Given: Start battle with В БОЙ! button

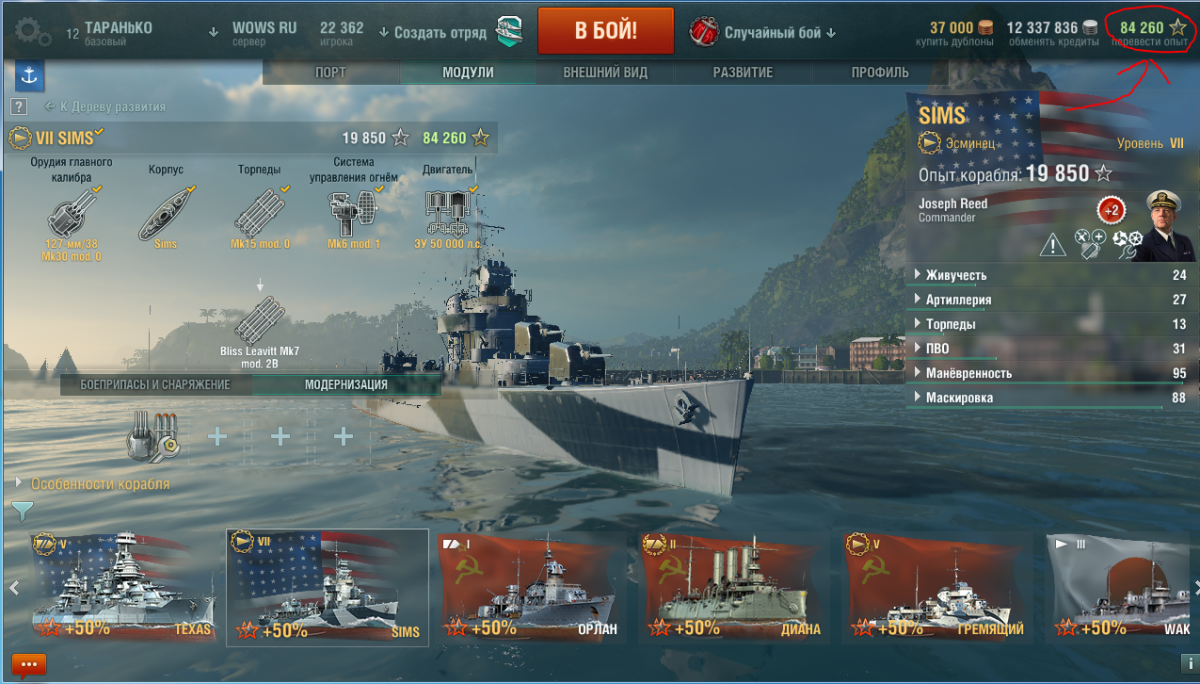Looking at the screenshot, I should tap(606, 31).
